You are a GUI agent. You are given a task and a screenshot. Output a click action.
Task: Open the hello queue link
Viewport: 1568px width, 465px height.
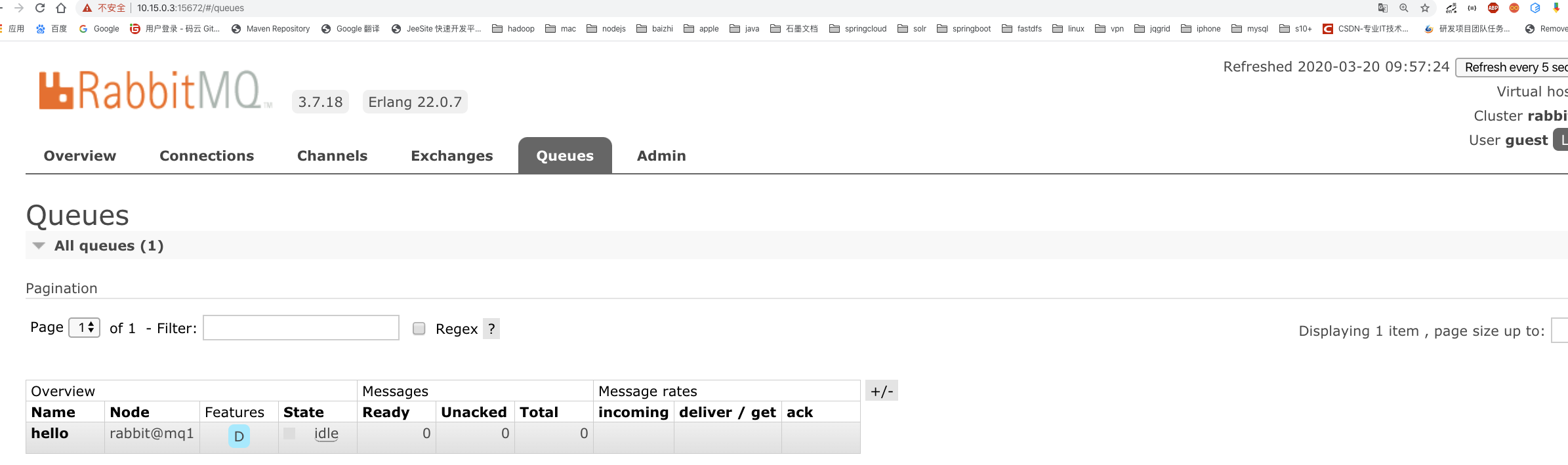(50, 434)
